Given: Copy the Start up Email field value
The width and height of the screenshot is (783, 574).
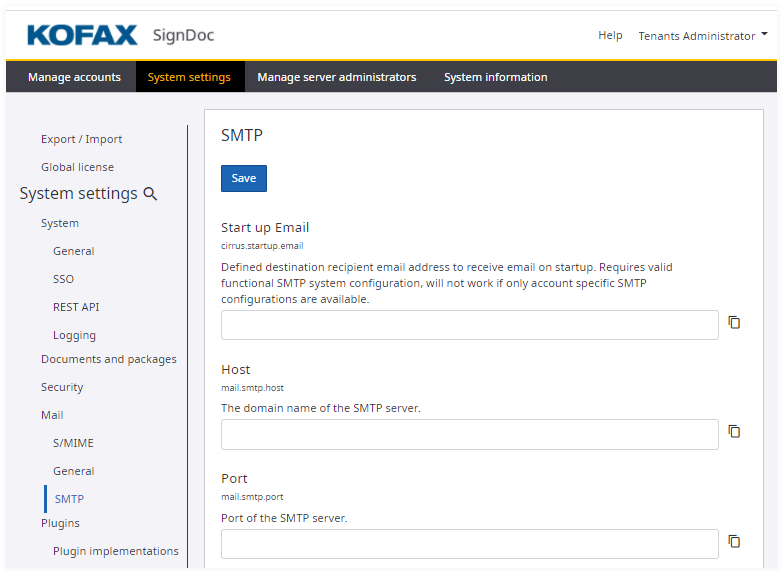Looking at the screenshot, I should click(x=734, y=323).
